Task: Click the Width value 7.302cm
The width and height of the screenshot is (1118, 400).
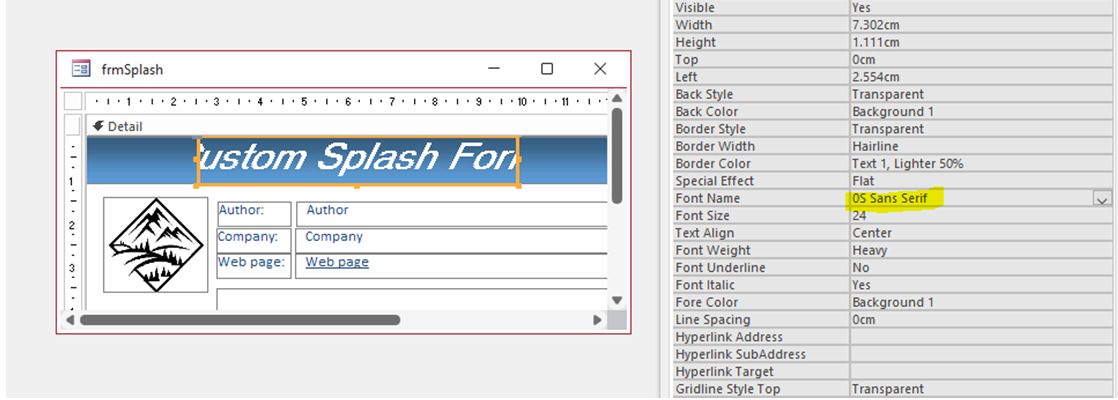Action: (x=983, y=25)
